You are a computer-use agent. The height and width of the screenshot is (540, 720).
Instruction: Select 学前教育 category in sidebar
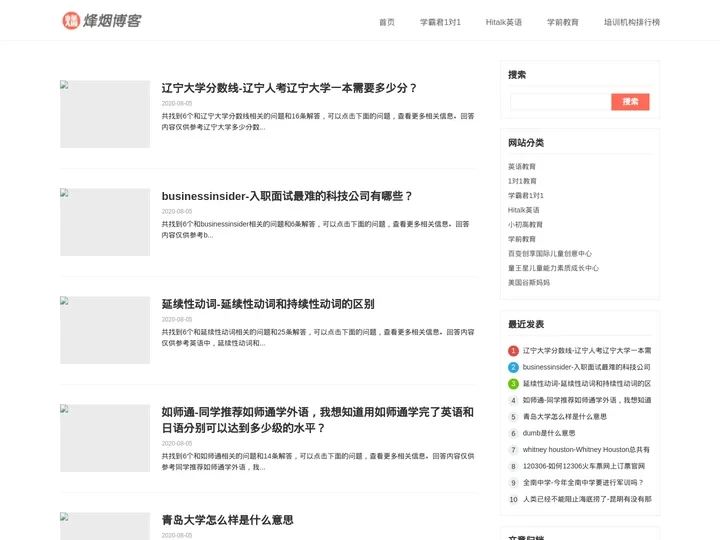(x=522, y=239)
